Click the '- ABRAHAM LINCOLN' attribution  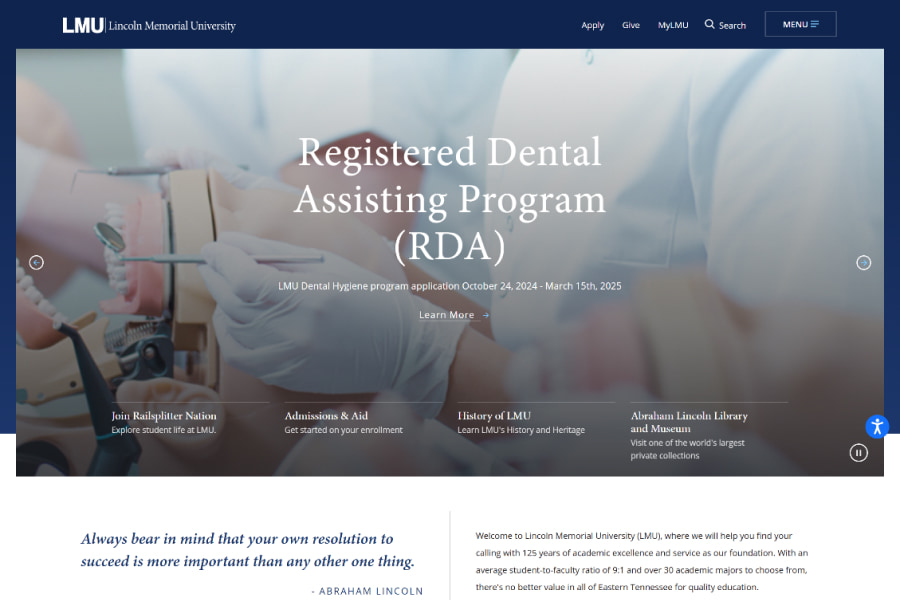367,591
